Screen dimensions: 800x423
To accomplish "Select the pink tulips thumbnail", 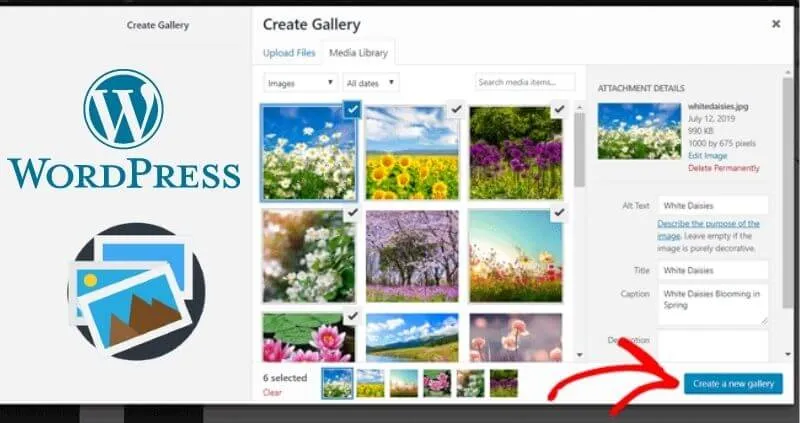I will [x=516, y=337].
